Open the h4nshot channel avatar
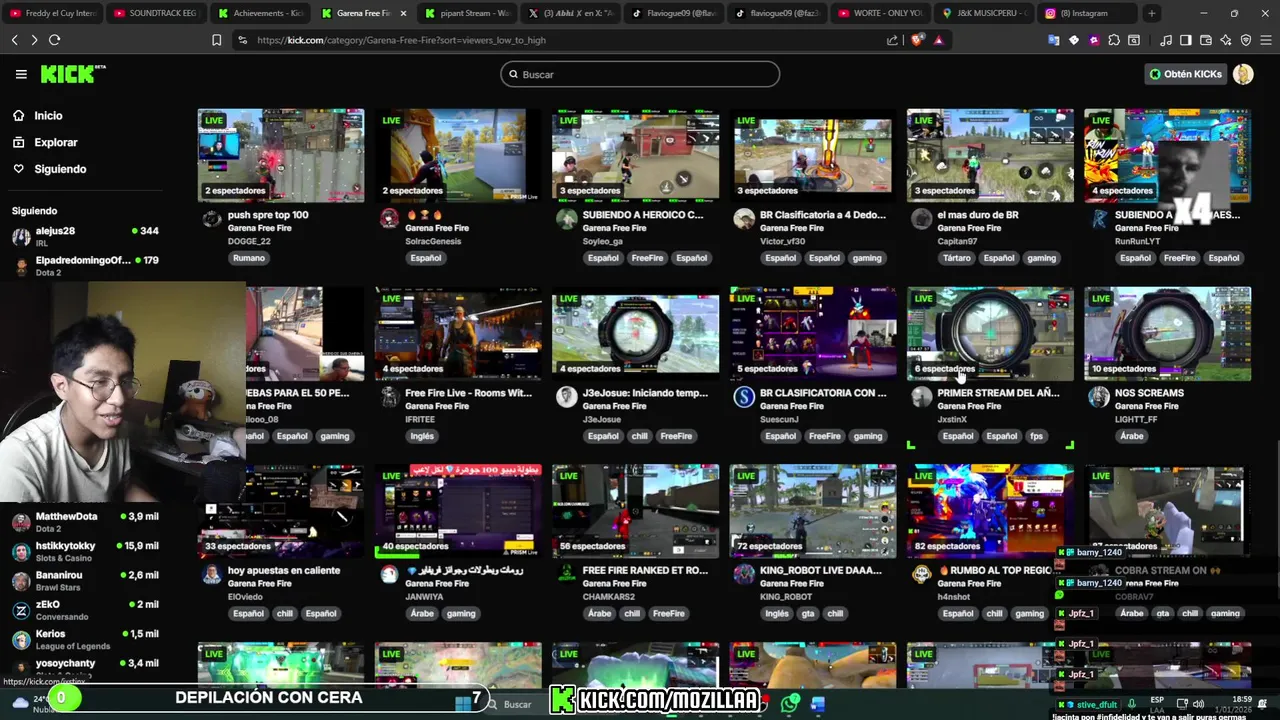Viewport: 1280px width, 720px height. coord(921,574)
